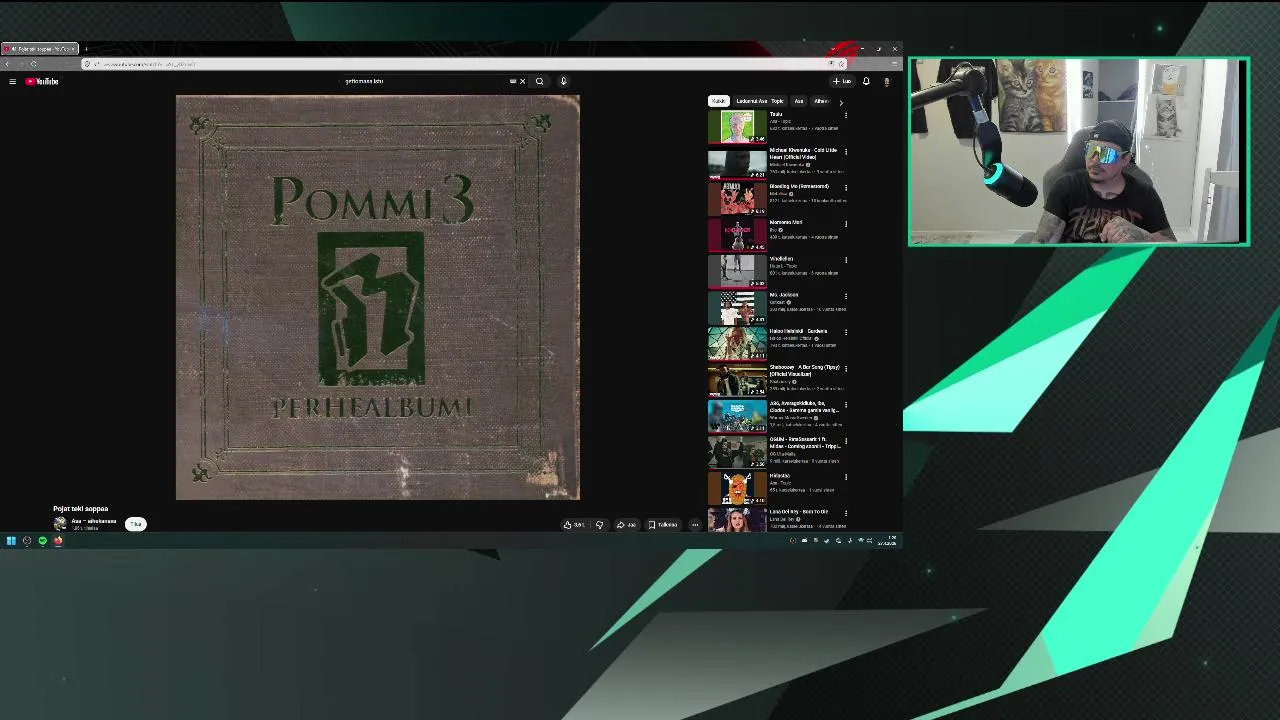
Task: Reload the page in the browser
Action: [x=33, y=64]
